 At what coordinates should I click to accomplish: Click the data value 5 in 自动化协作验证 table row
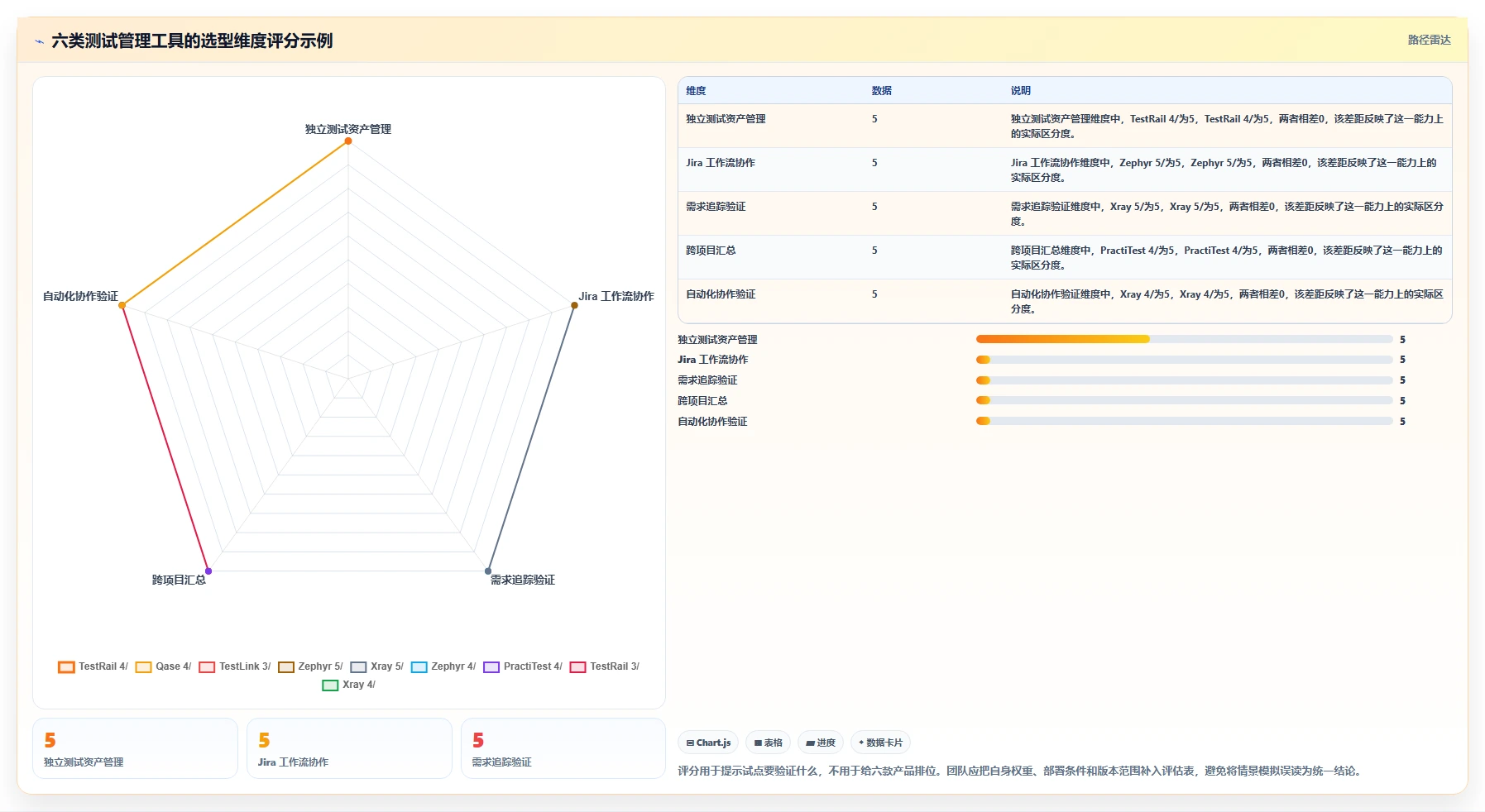[x=874, y=294]
